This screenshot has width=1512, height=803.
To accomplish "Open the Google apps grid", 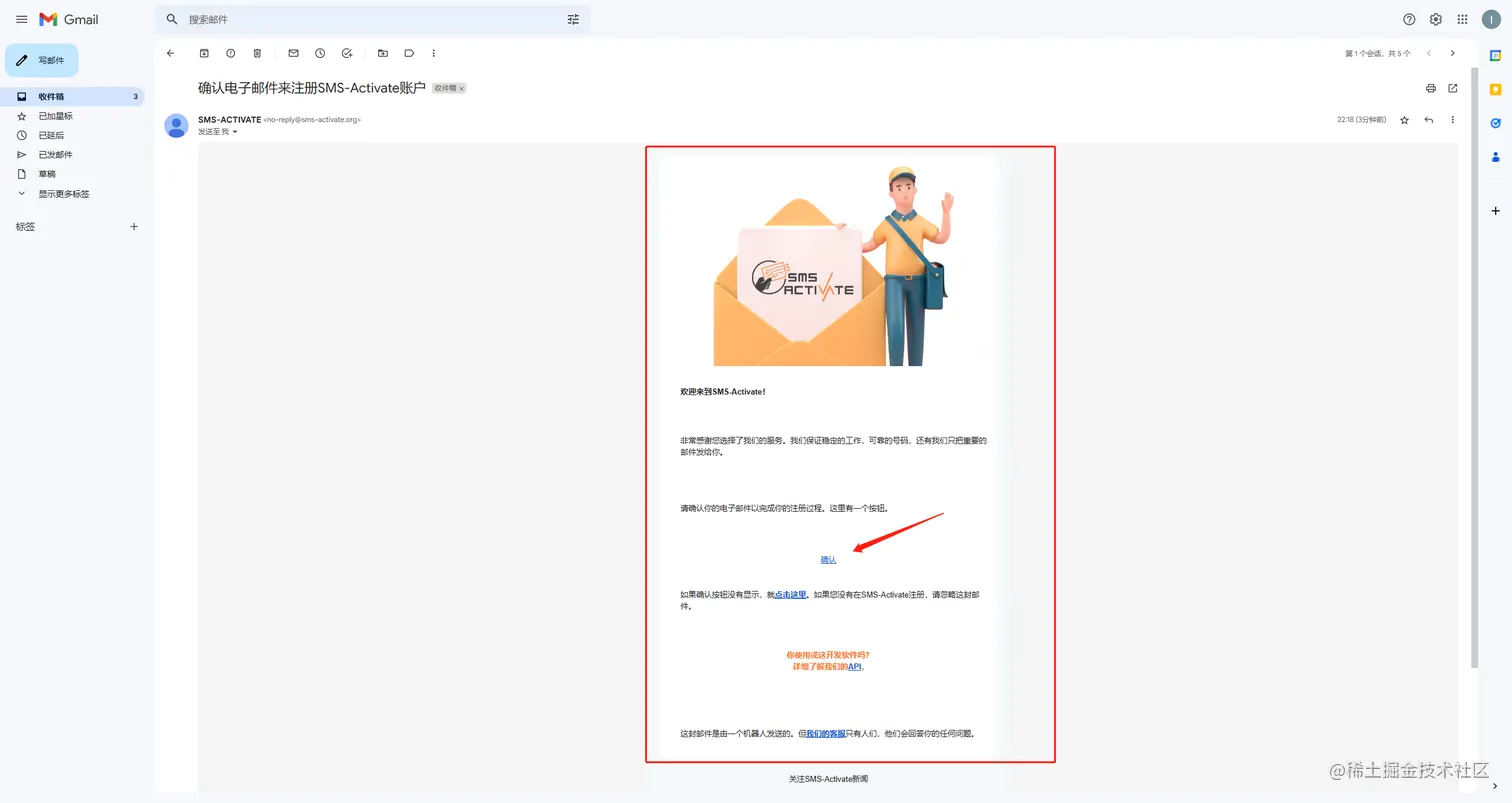I will click(1462, 19).
